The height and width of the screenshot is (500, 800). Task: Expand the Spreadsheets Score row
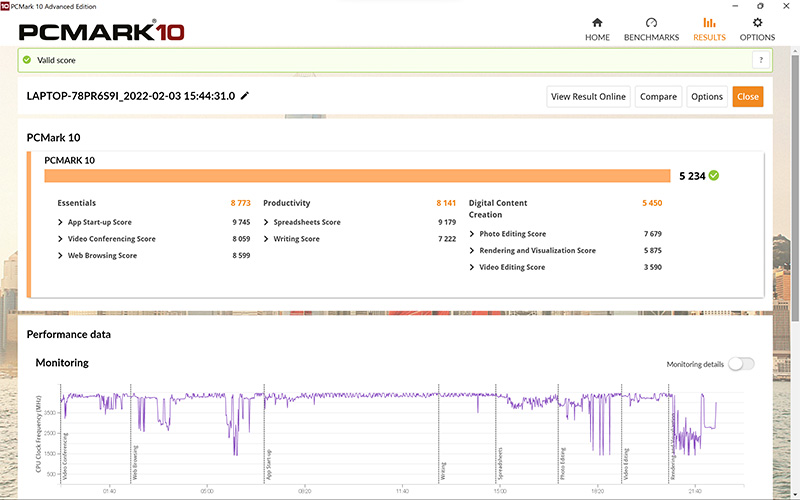(x=269, y=222)
